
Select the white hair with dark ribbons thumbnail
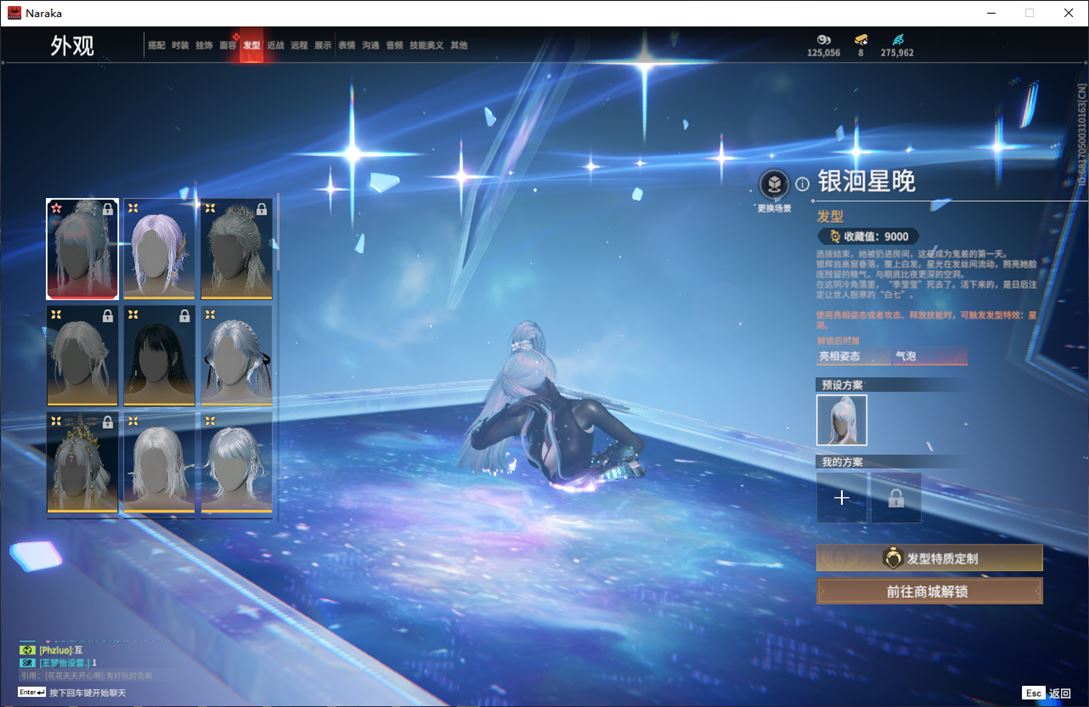(236, 356)
